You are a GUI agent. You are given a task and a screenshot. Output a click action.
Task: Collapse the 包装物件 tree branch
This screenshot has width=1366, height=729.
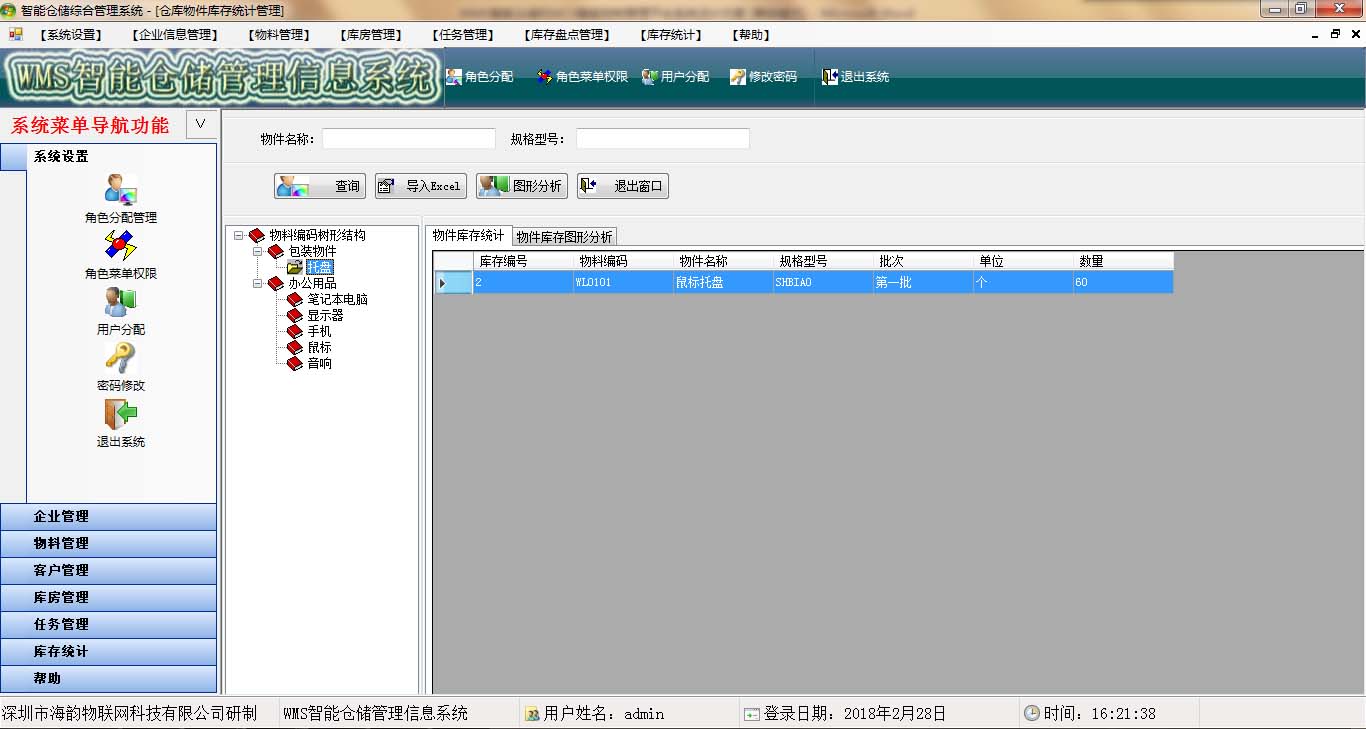point(257,252)
